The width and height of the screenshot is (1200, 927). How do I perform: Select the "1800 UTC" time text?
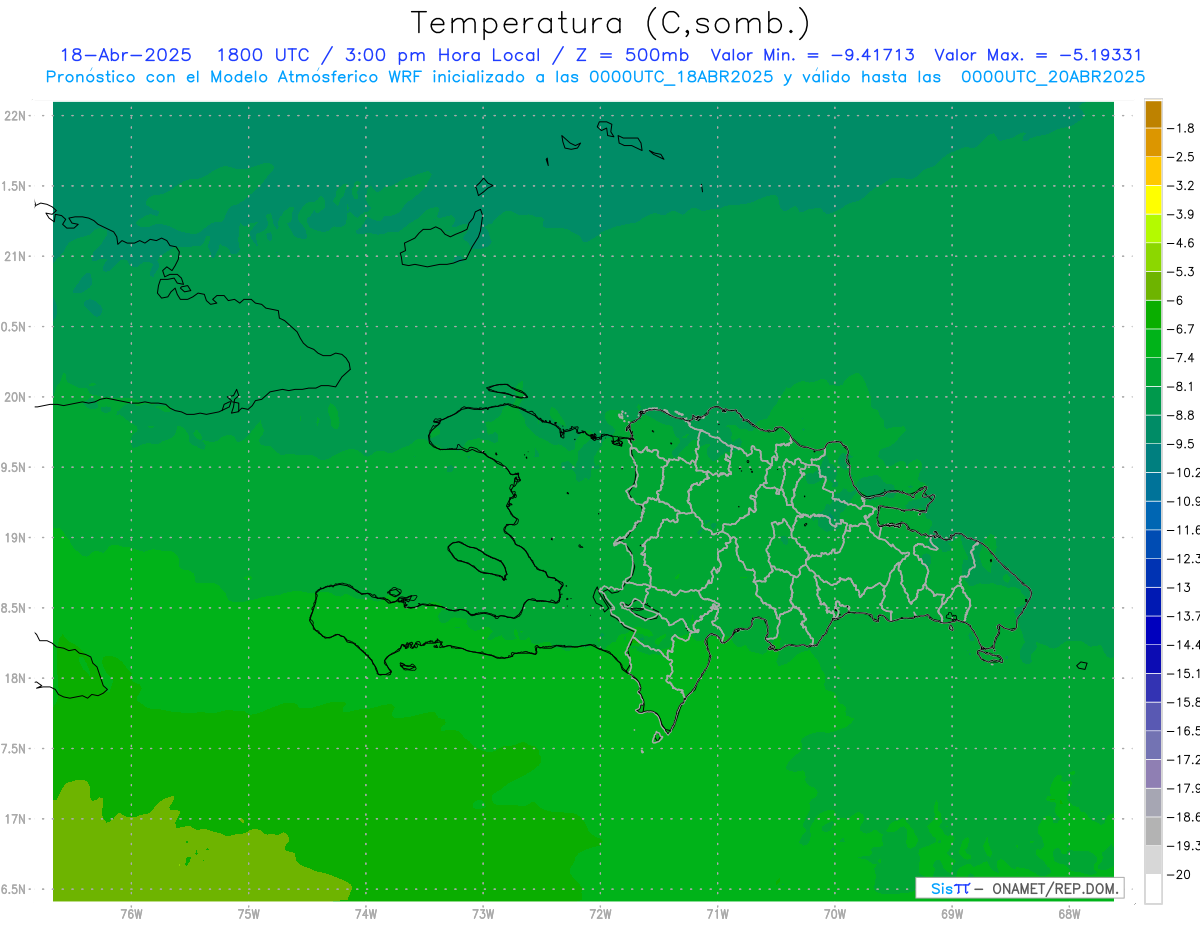coord(263,55)
